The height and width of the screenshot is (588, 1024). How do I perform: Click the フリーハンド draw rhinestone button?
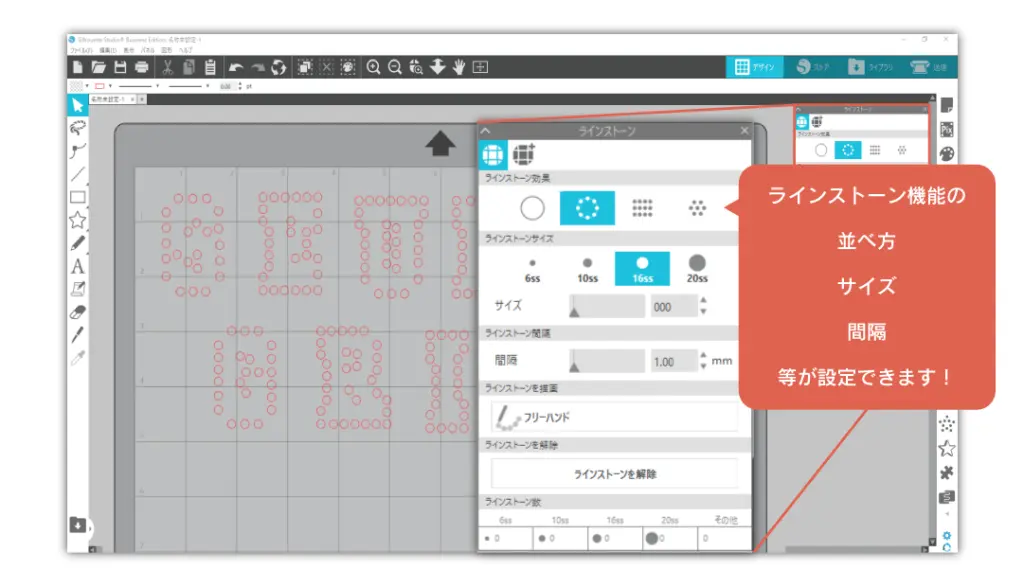[x=614, y=417]
